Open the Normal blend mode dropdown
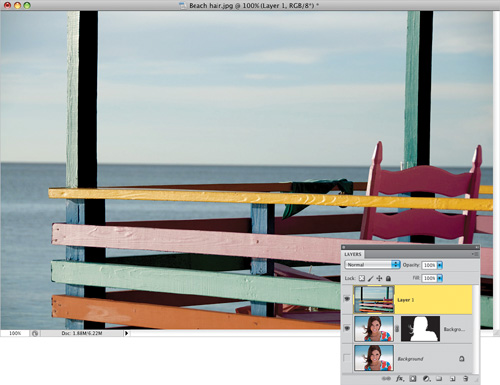This screenshot has height=385, width=500. point(372,265)
